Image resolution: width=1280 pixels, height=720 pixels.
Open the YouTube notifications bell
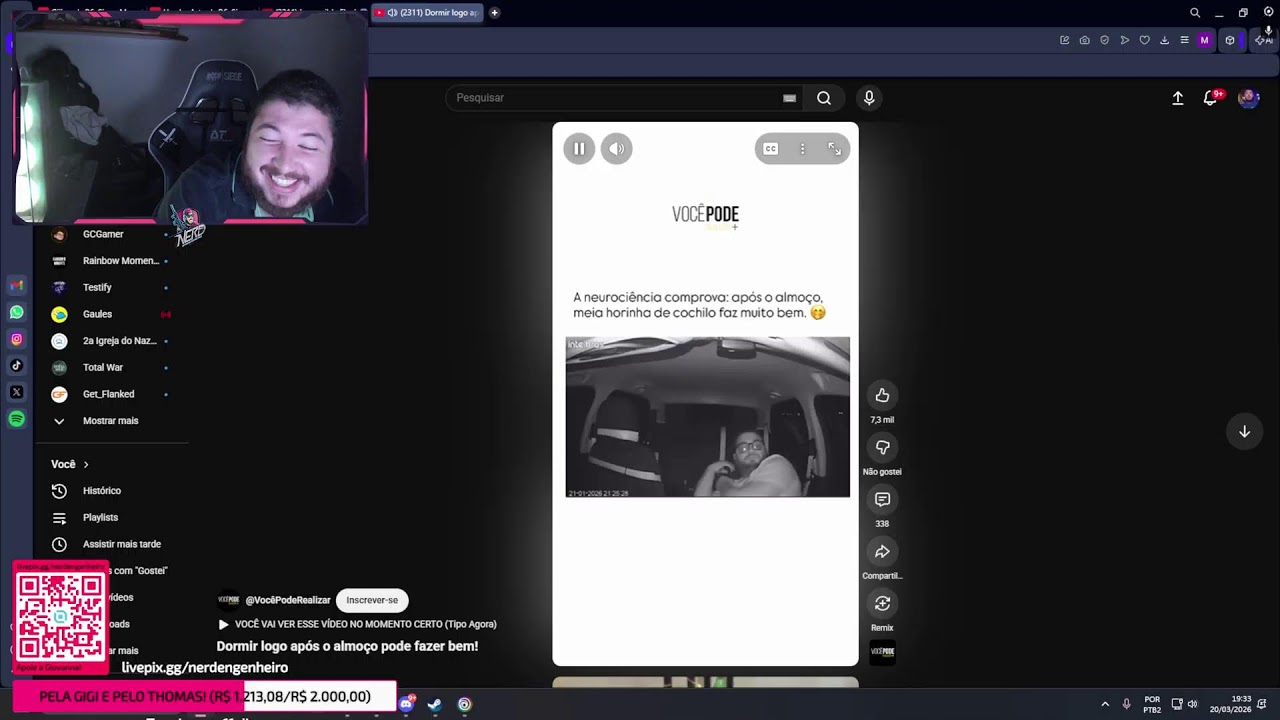pos(1211,98)
